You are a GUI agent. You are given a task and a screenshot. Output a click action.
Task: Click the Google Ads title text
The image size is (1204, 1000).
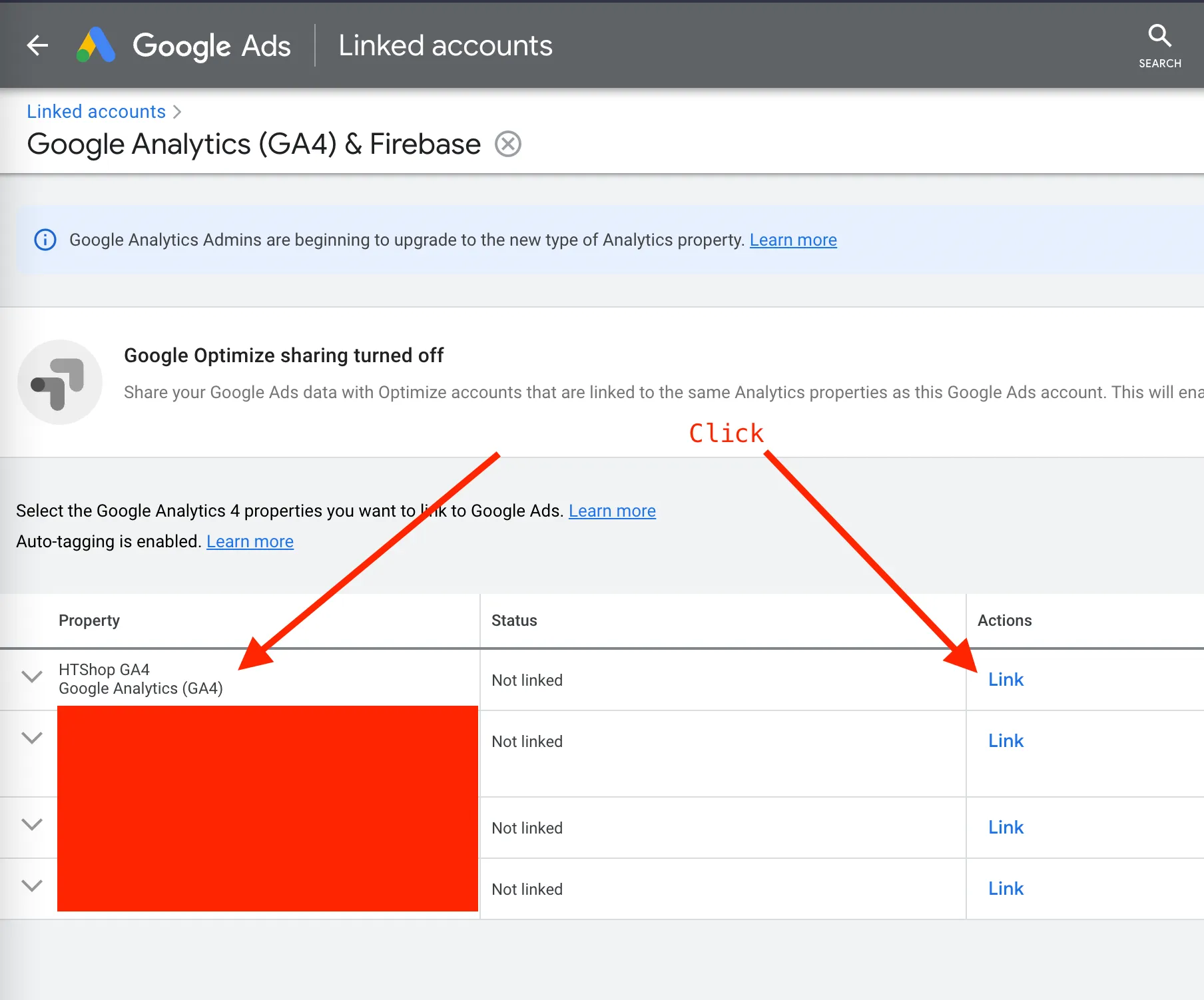(x=212, y=46)
